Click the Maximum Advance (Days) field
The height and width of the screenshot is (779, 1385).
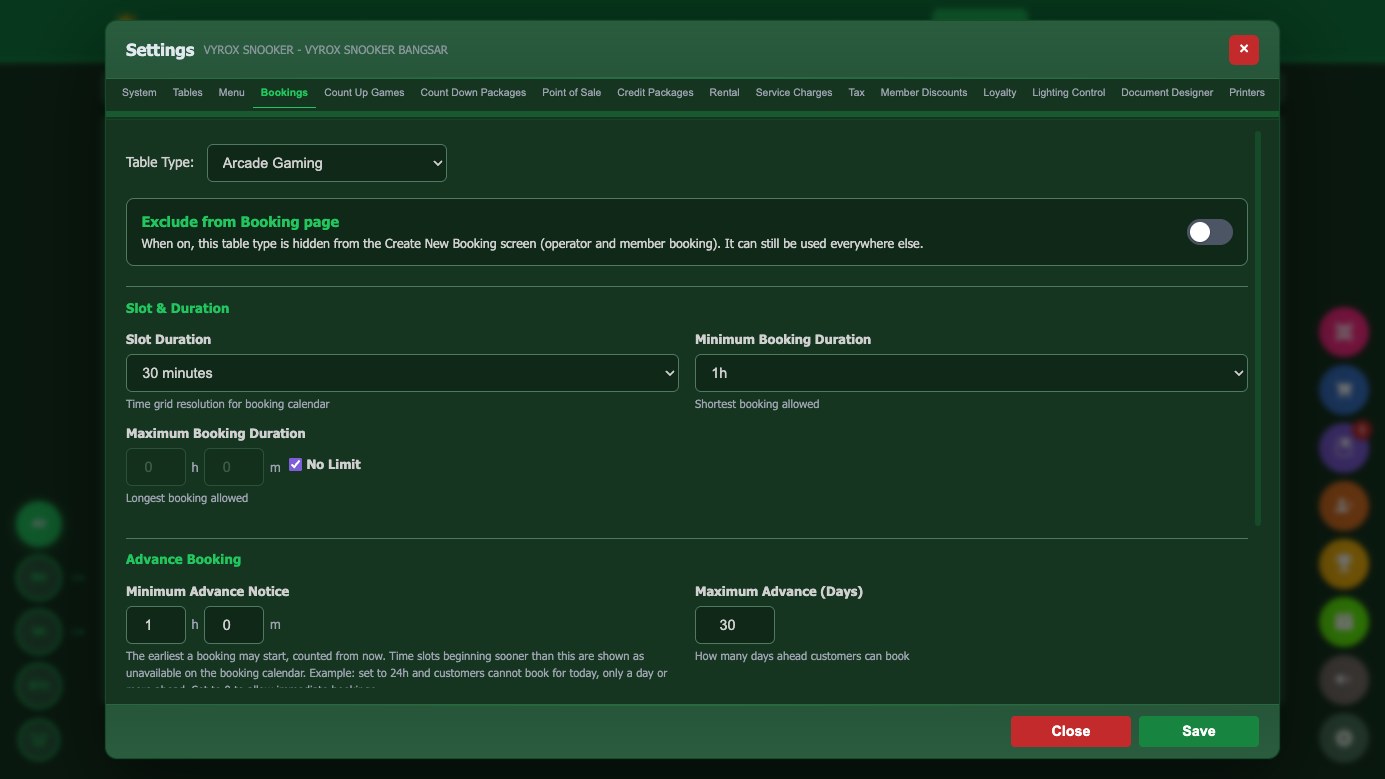pyautogui.click(x=735, y=625)
